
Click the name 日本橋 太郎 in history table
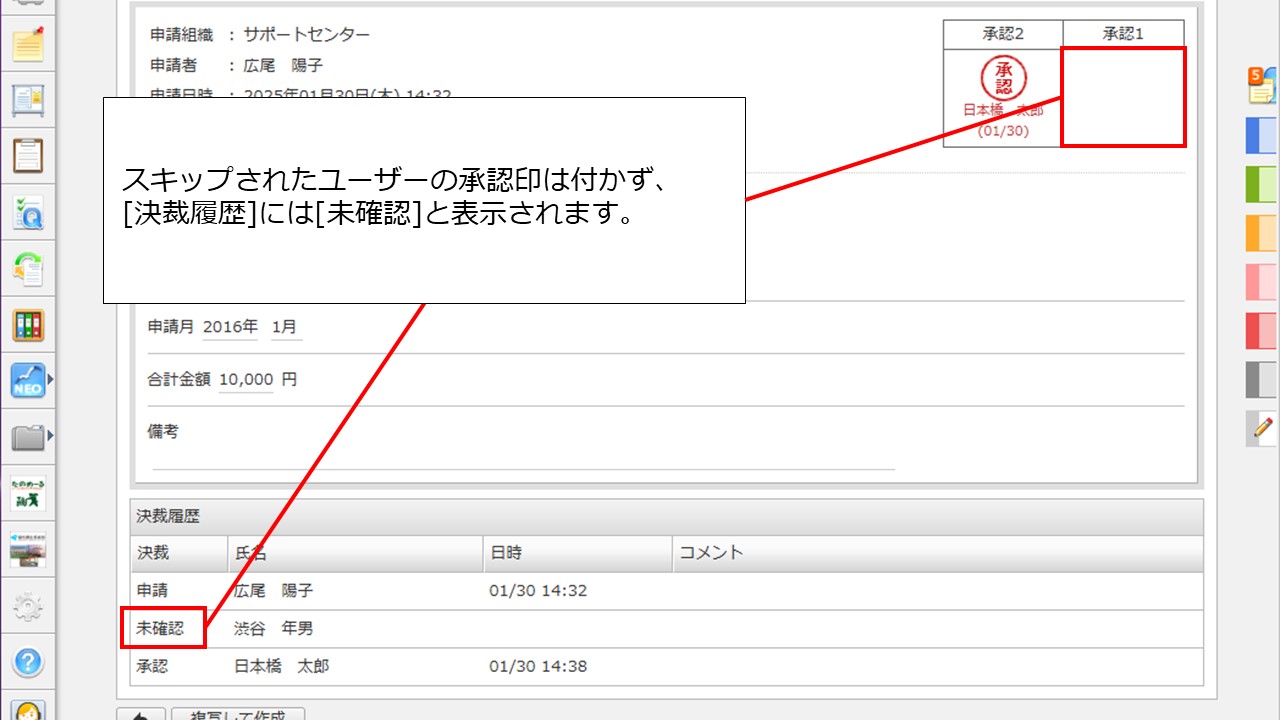[281, 666]
